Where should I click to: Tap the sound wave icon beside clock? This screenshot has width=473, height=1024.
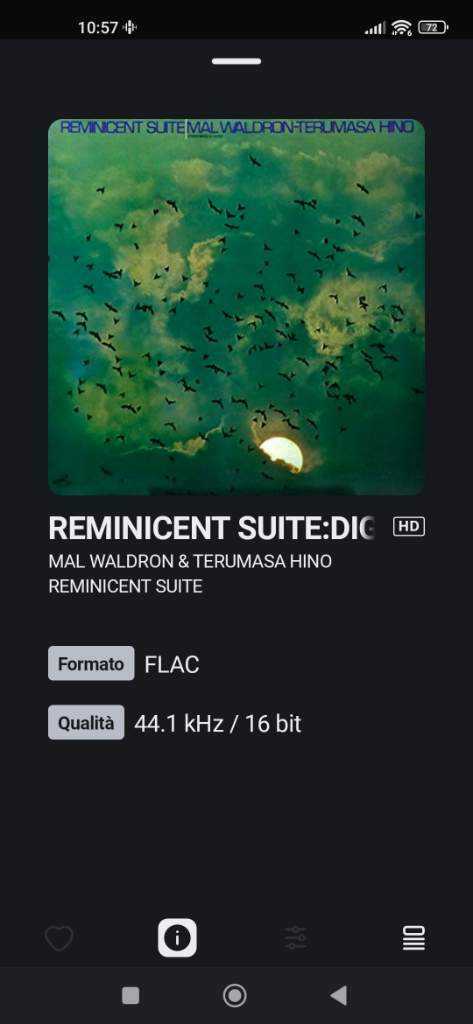click(x=130, y=27)
